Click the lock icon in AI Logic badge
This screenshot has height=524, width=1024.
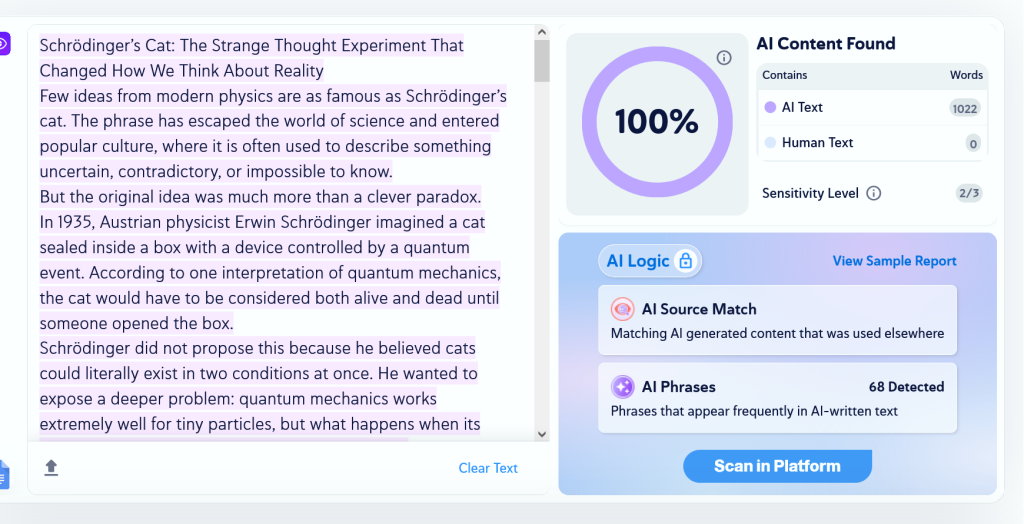coord(685,261)
